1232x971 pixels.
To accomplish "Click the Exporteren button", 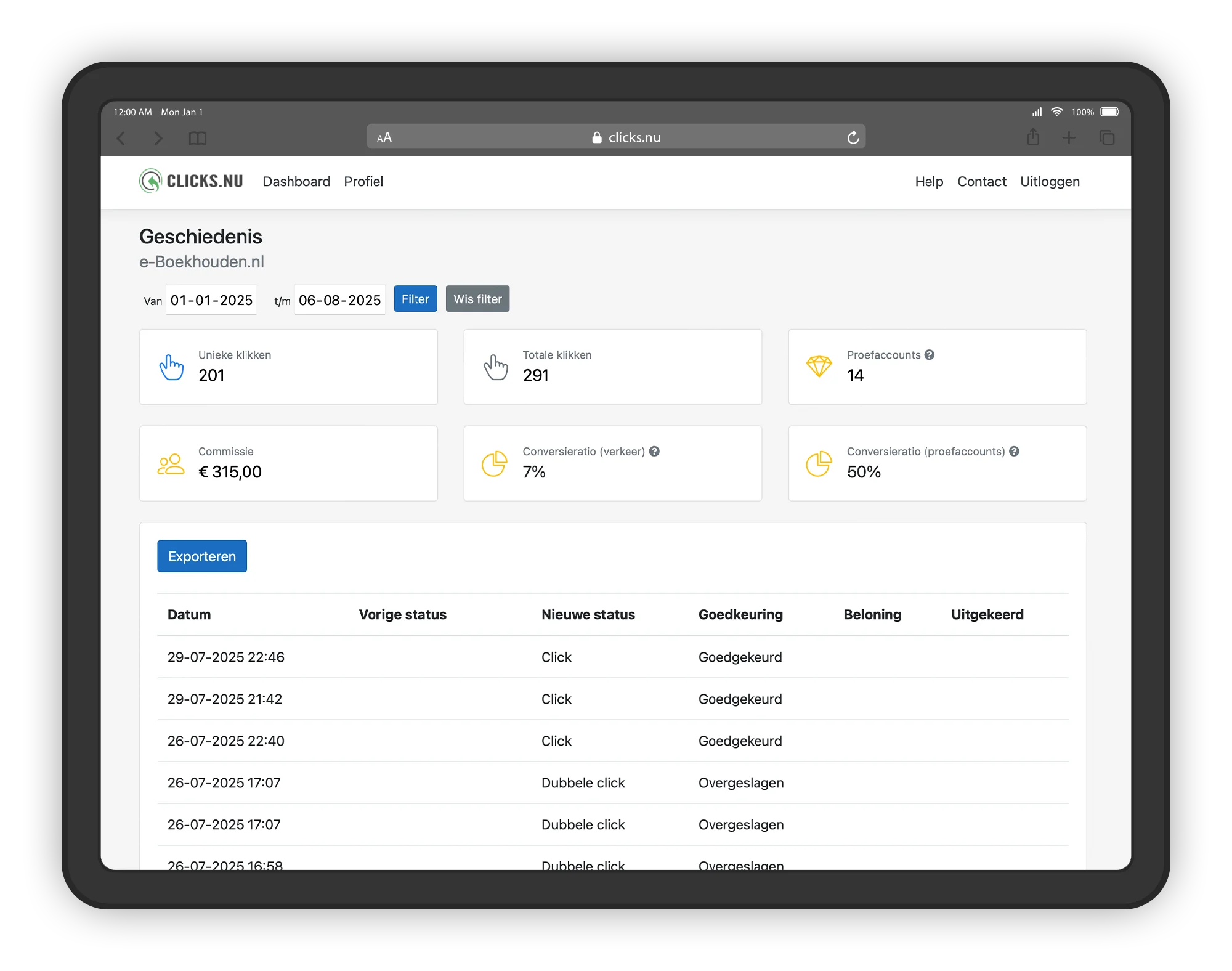I will click(x=202, y=556).
